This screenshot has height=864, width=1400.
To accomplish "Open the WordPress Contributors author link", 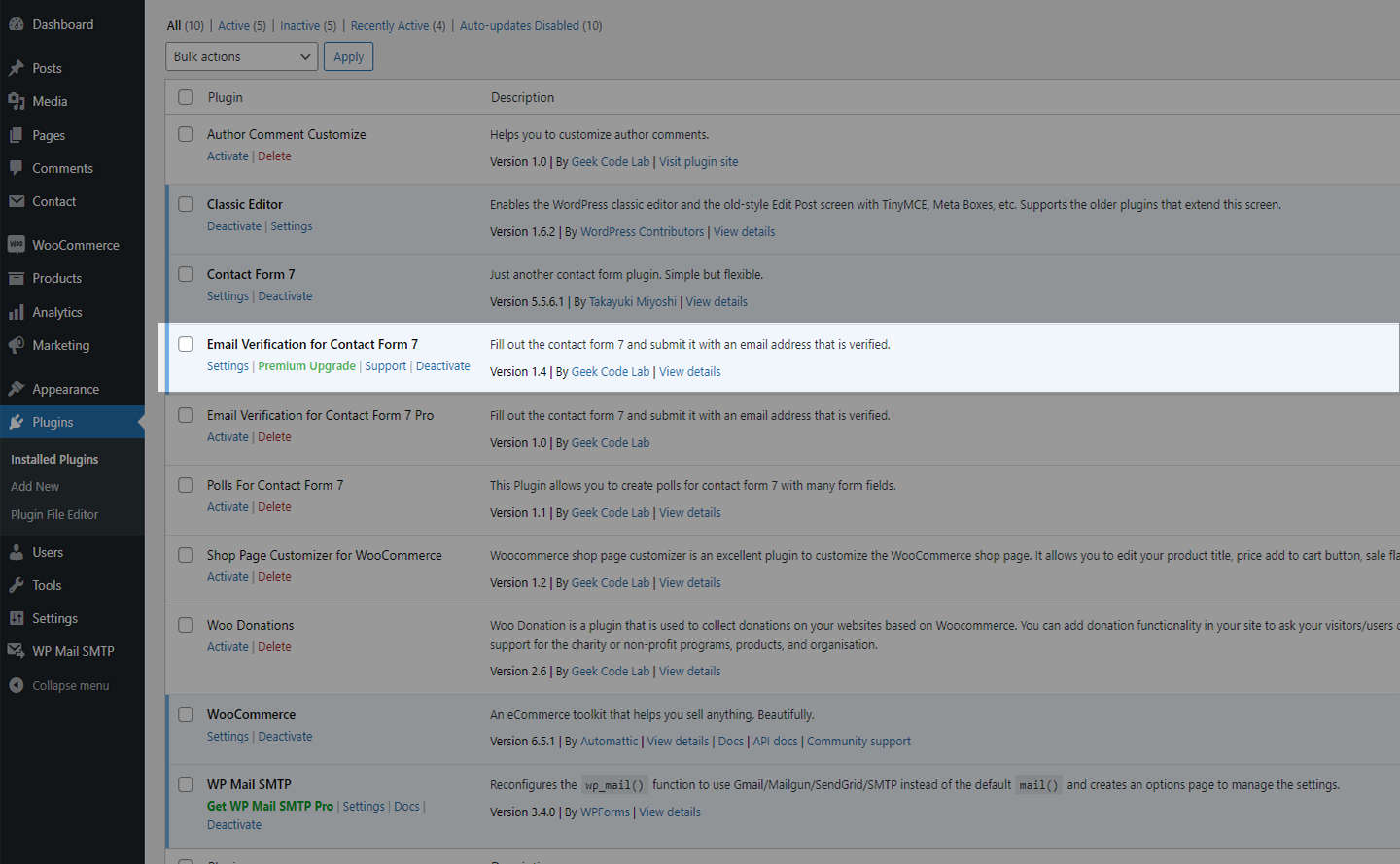I will point(643,231).
